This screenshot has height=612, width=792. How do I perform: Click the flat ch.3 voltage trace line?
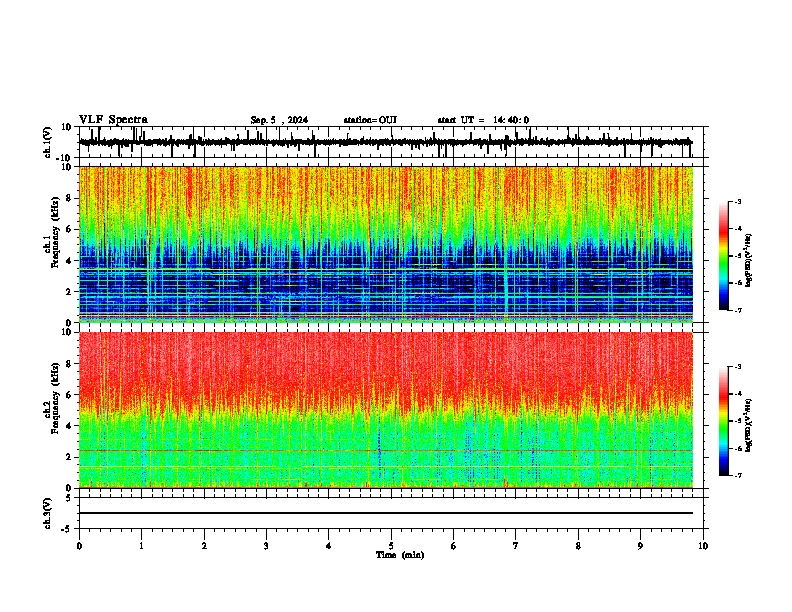tap(386, 513)
